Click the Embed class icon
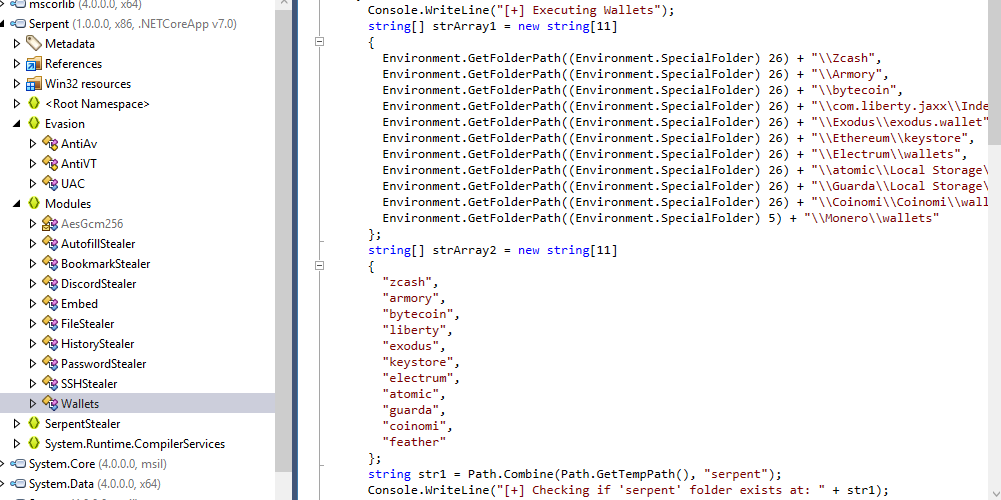 click(50, 303)
